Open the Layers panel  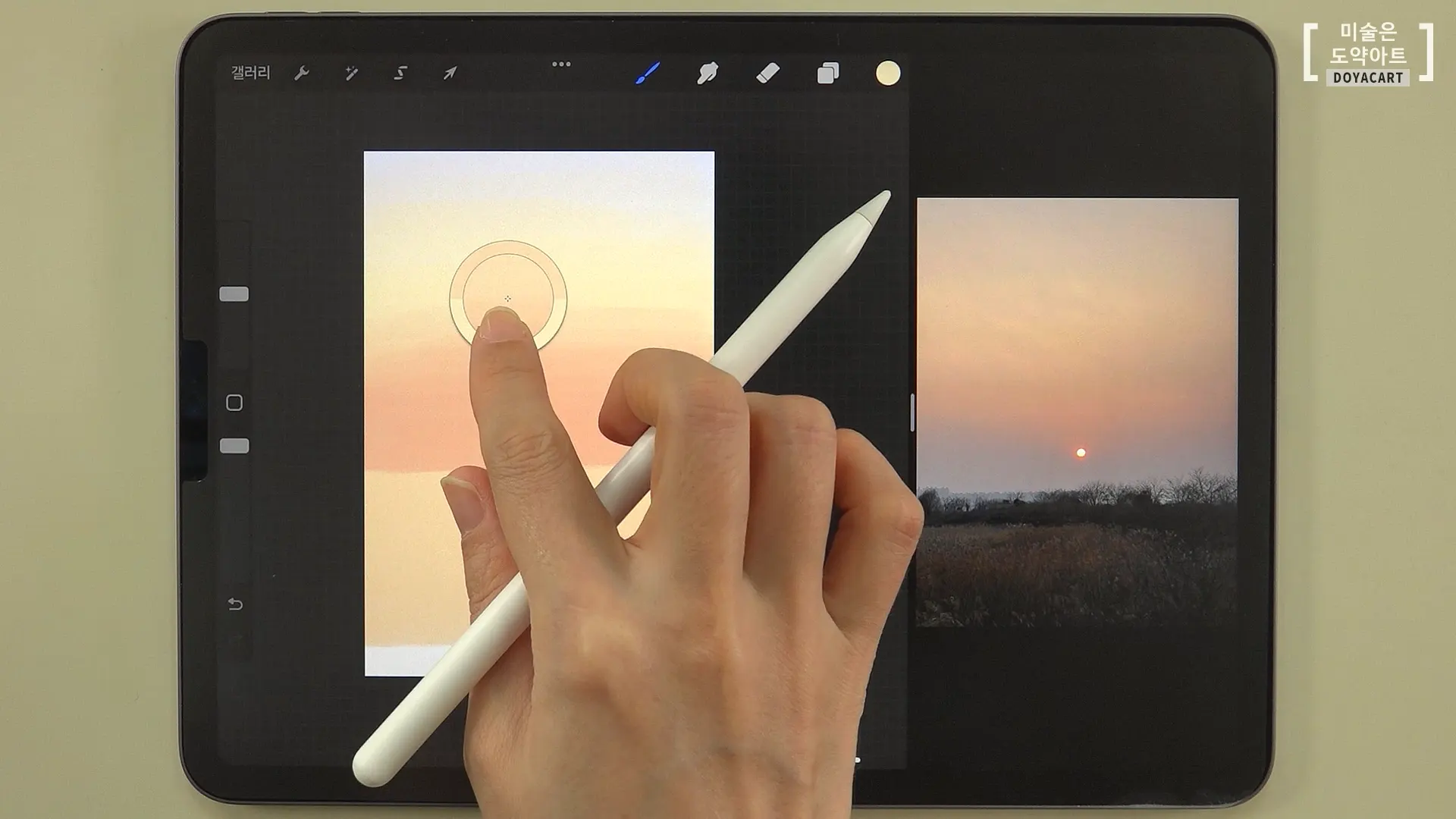tap(827, 74)
